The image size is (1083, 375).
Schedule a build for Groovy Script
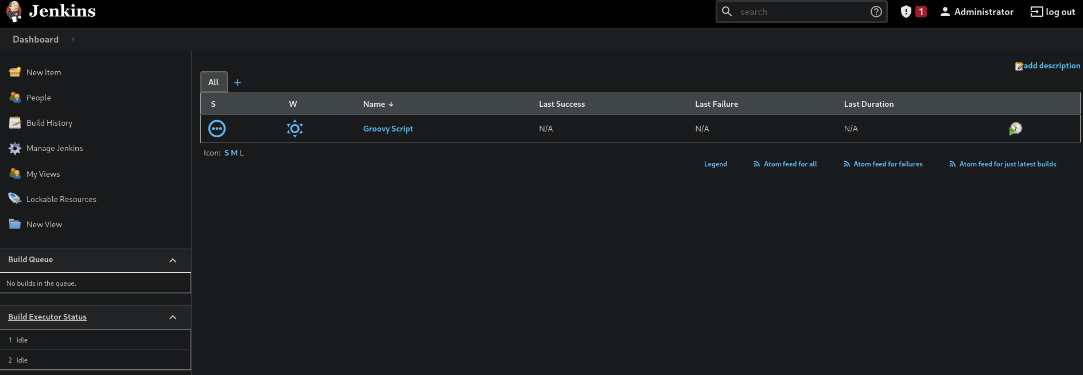click(1015, 128)
